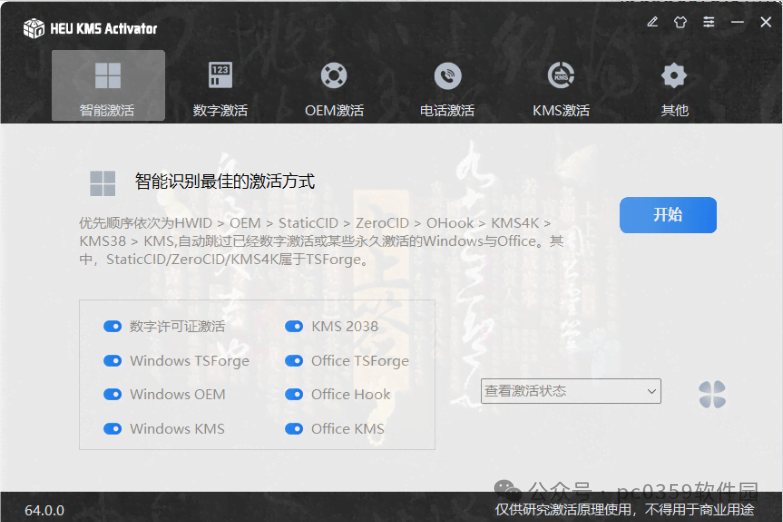Disable the Windows OEM switch
Screen dimensions: 783x522
112,394
